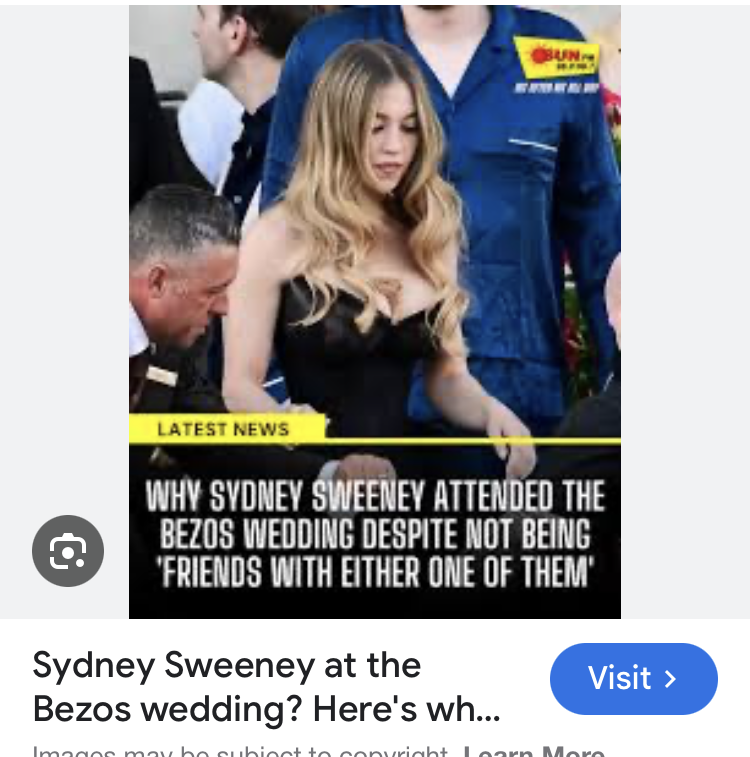Select the main news image preview
The image size is (750, 757).
click(x=375, y=312)
